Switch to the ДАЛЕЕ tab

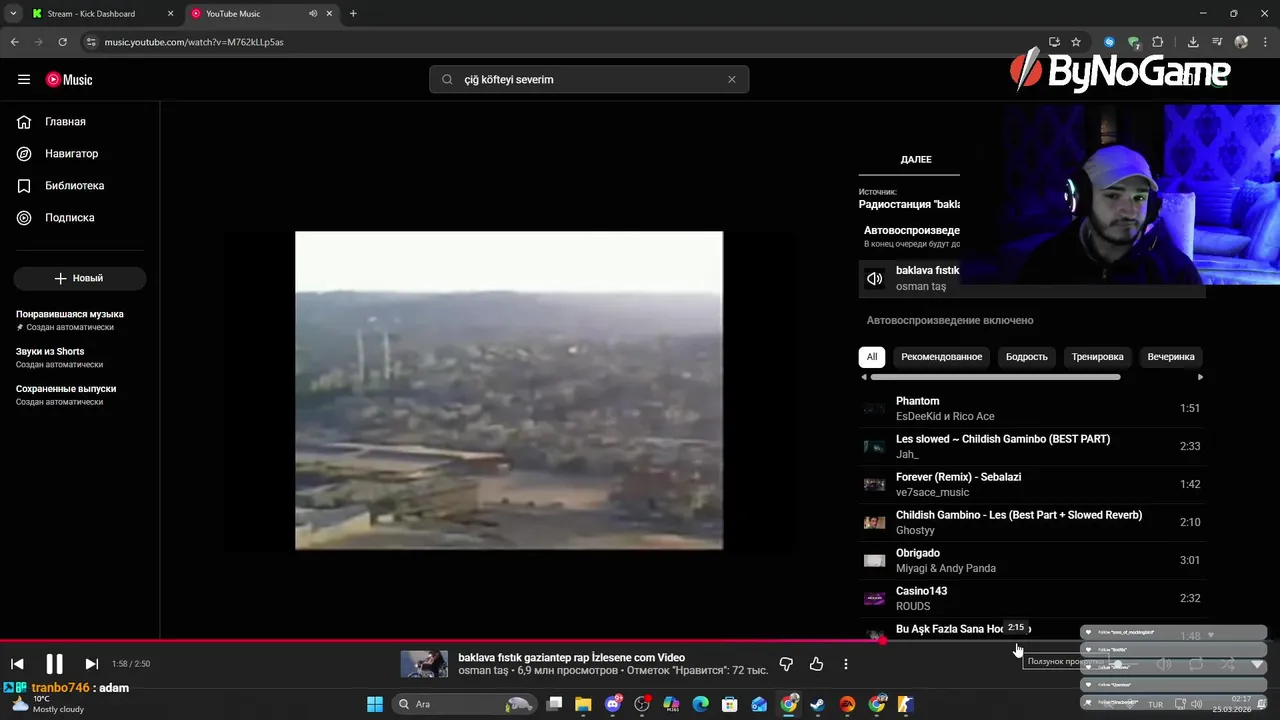[915, 160]
